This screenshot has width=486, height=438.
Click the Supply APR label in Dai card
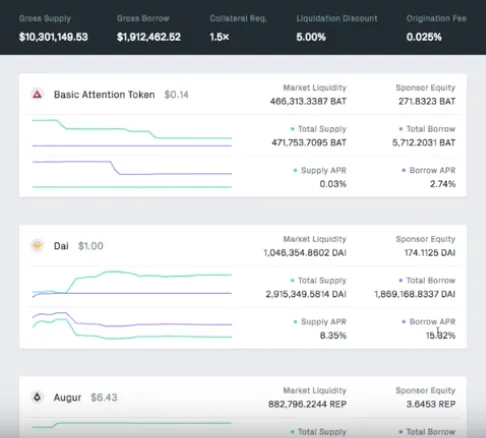324,322
